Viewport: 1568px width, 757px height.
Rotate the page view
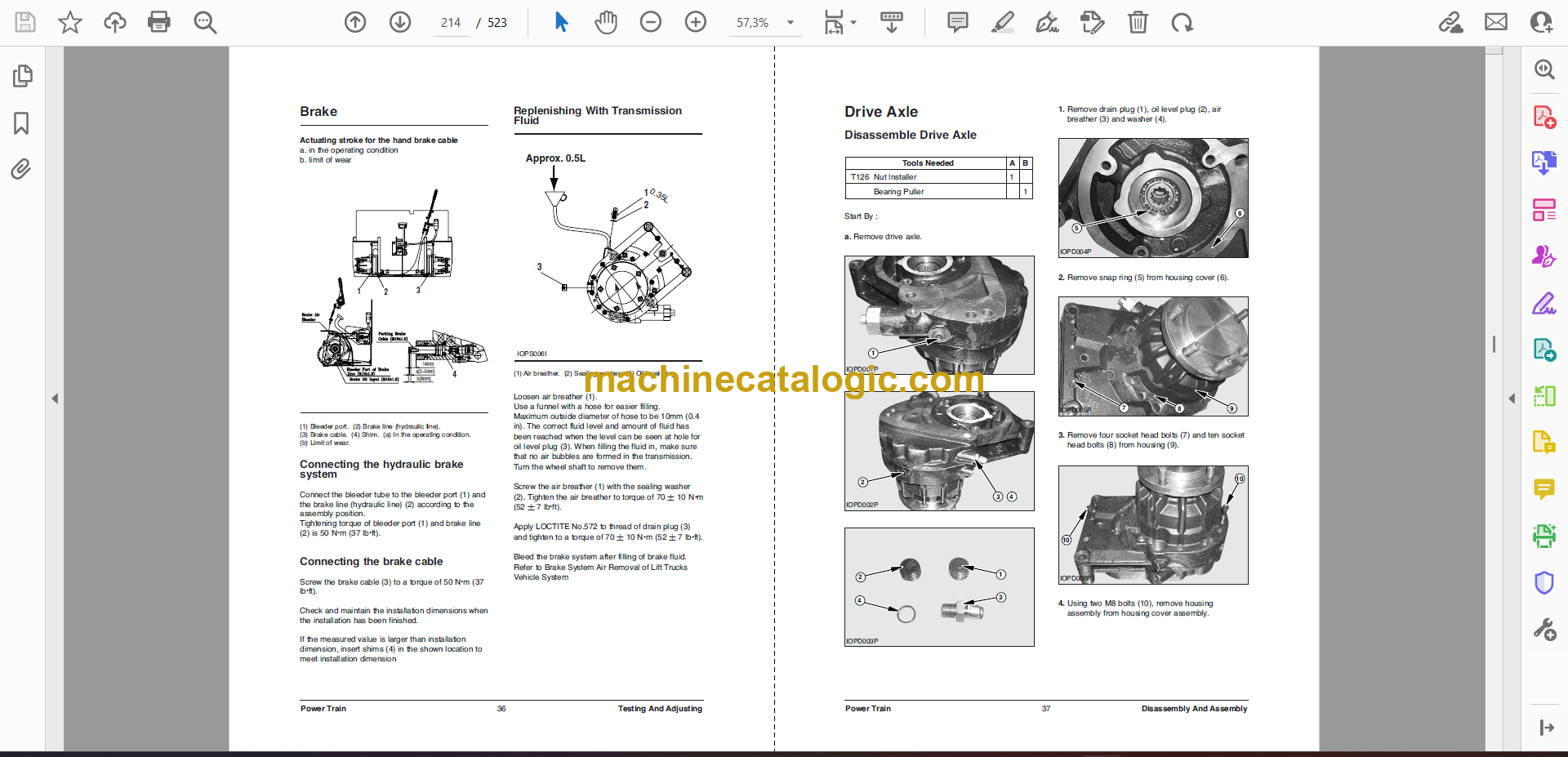[x=1182, y=22]
